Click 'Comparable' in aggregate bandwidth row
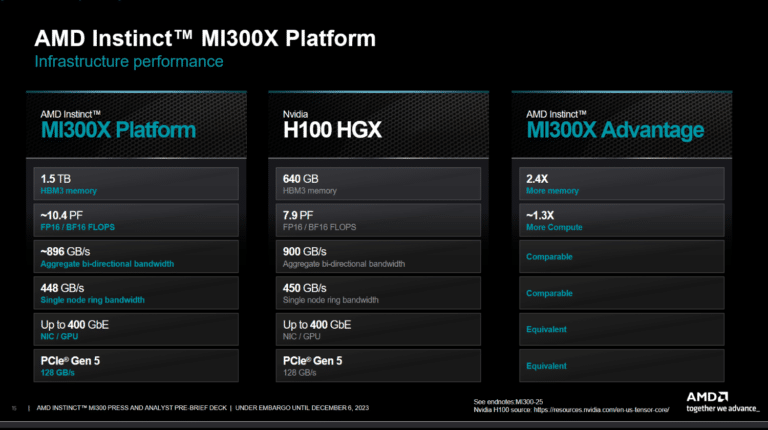Image resolution: width=768 pixels, height=430 pixels. tap(549, 257)
